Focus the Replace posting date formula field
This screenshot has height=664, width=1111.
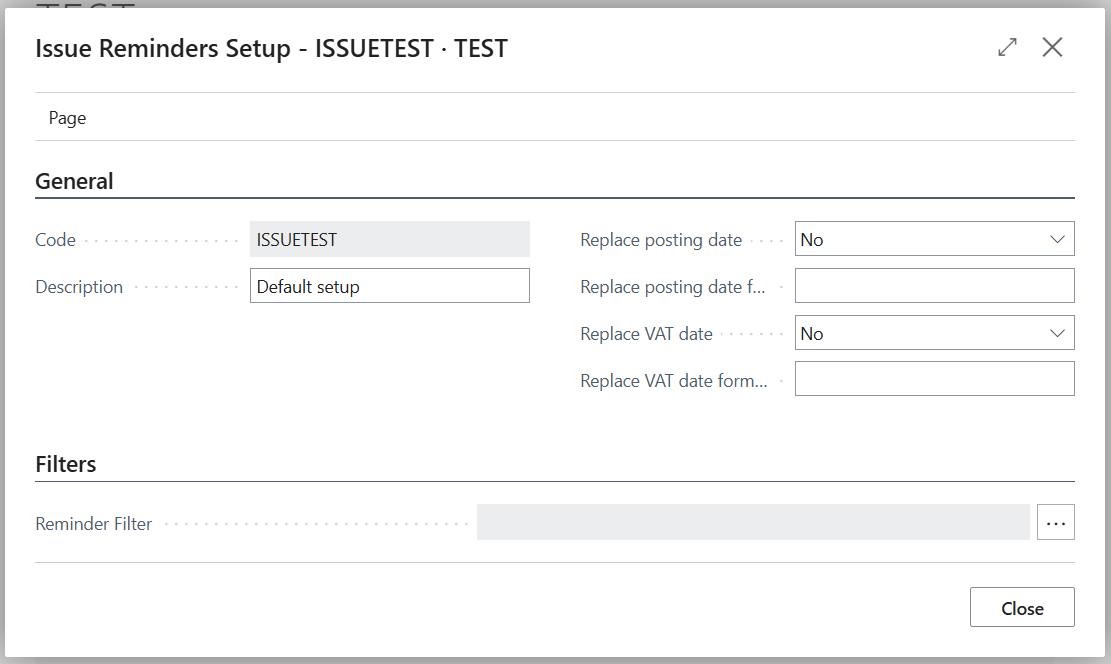[935, 286]
